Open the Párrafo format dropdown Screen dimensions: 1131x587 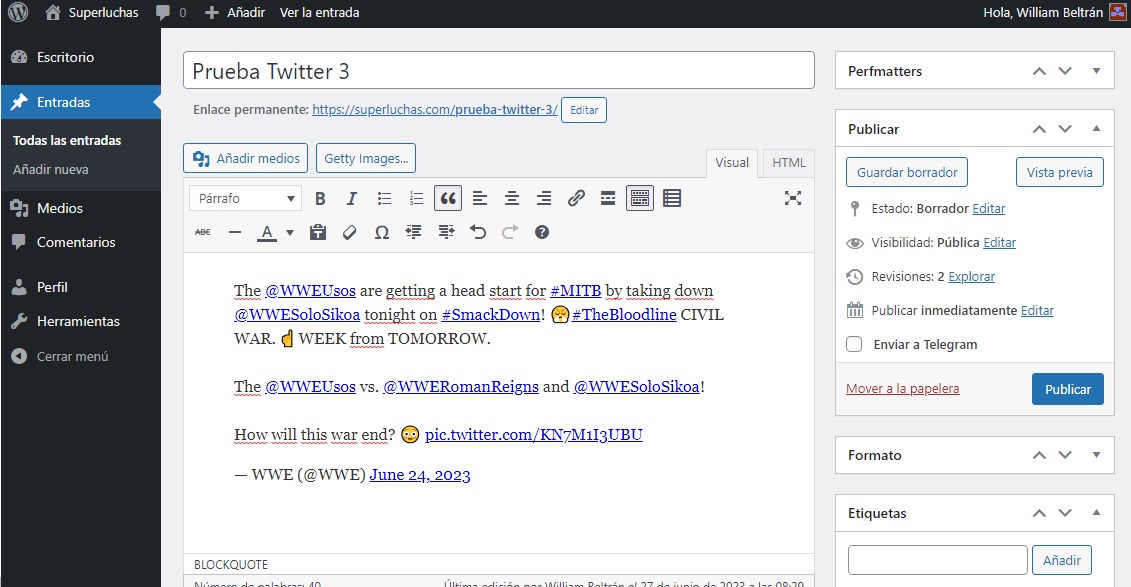click(245, 198)
